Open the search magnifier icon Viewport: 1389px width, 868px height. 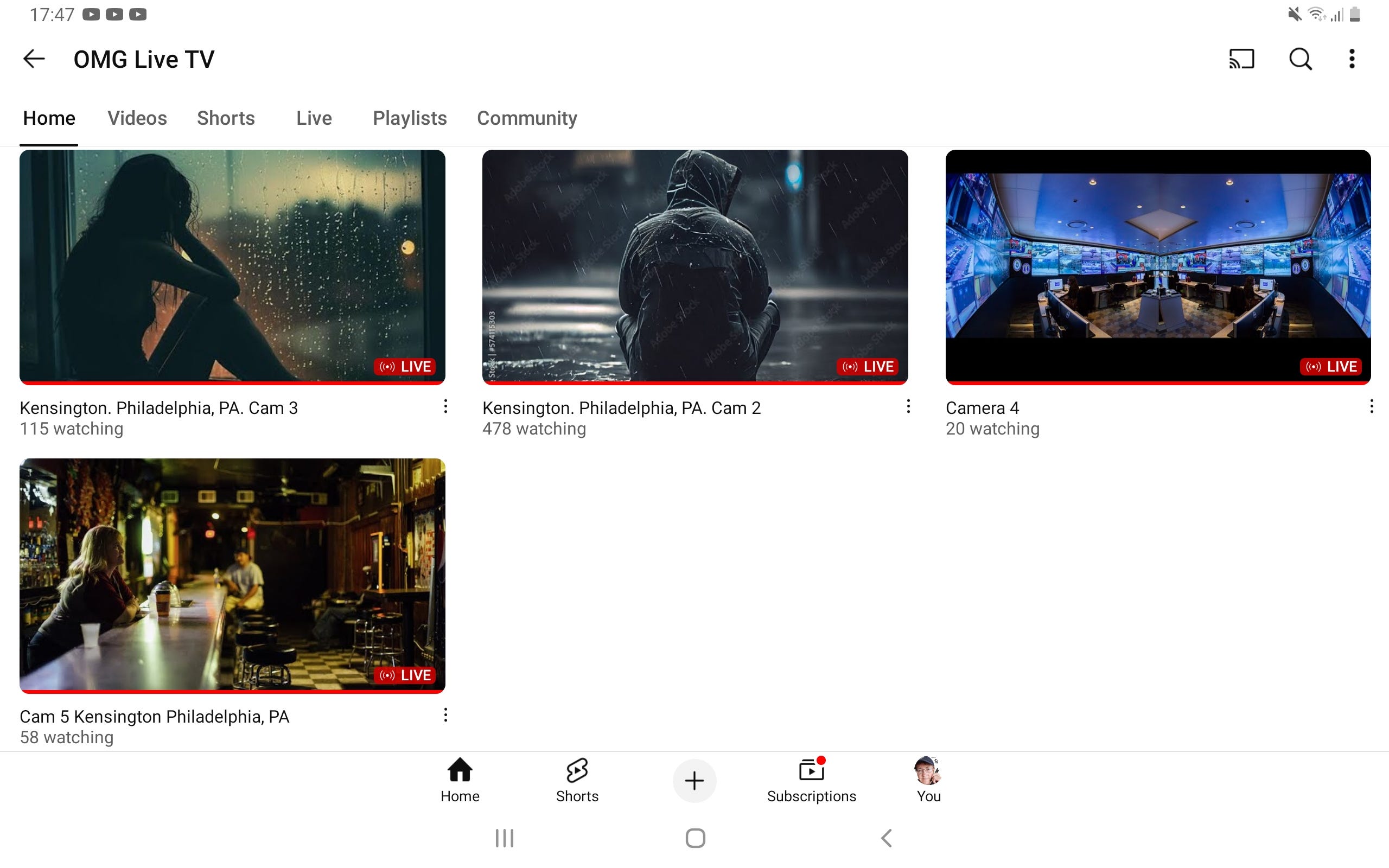[1301, 59]
